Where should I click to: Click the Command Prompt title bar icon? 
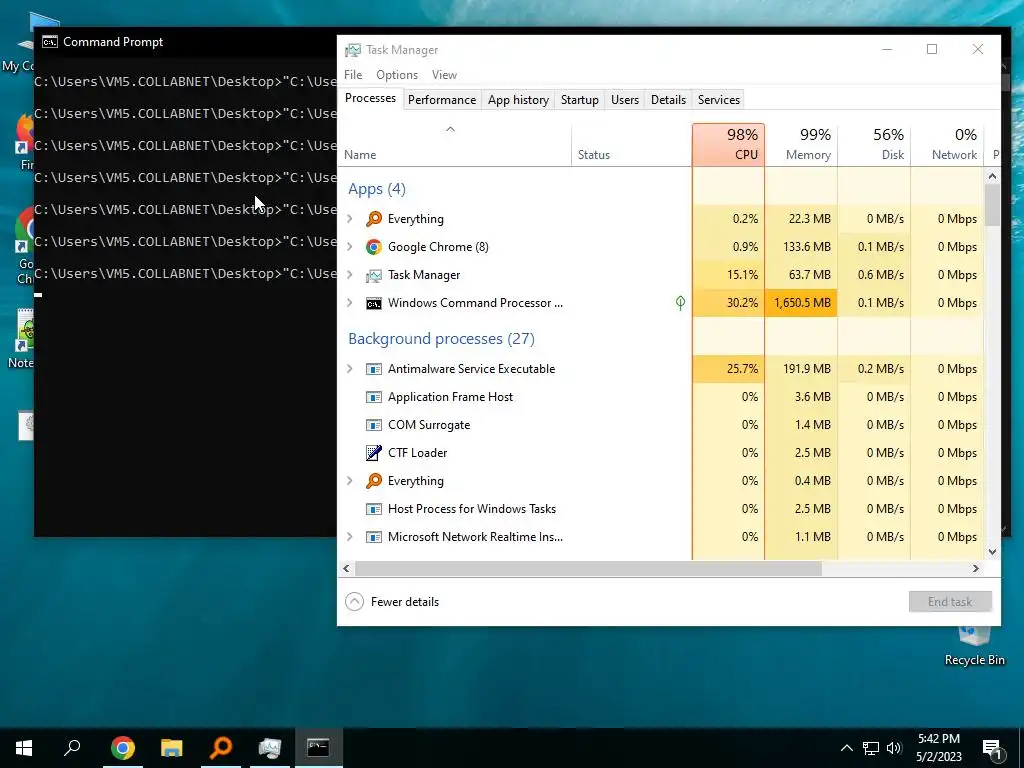(x=50, y=42)
